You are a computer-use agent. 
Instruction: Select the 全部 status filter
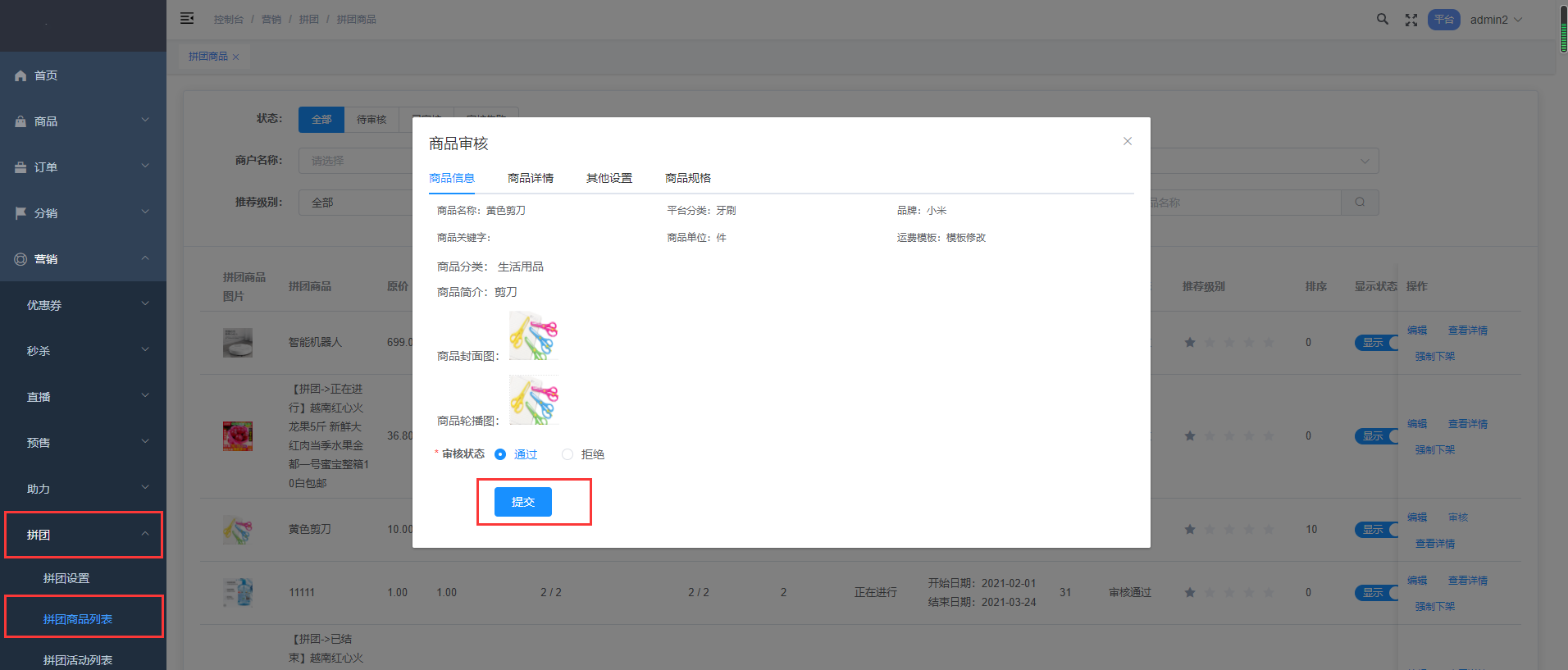321,120
